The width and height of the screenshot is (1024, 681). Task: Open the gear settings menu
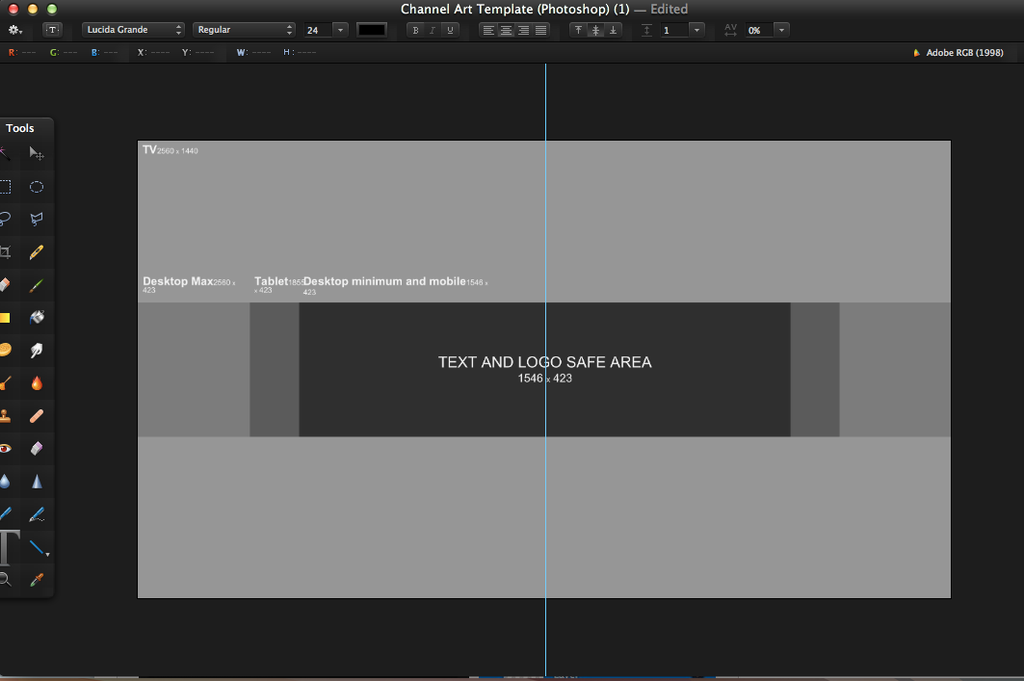coord(15,30)
